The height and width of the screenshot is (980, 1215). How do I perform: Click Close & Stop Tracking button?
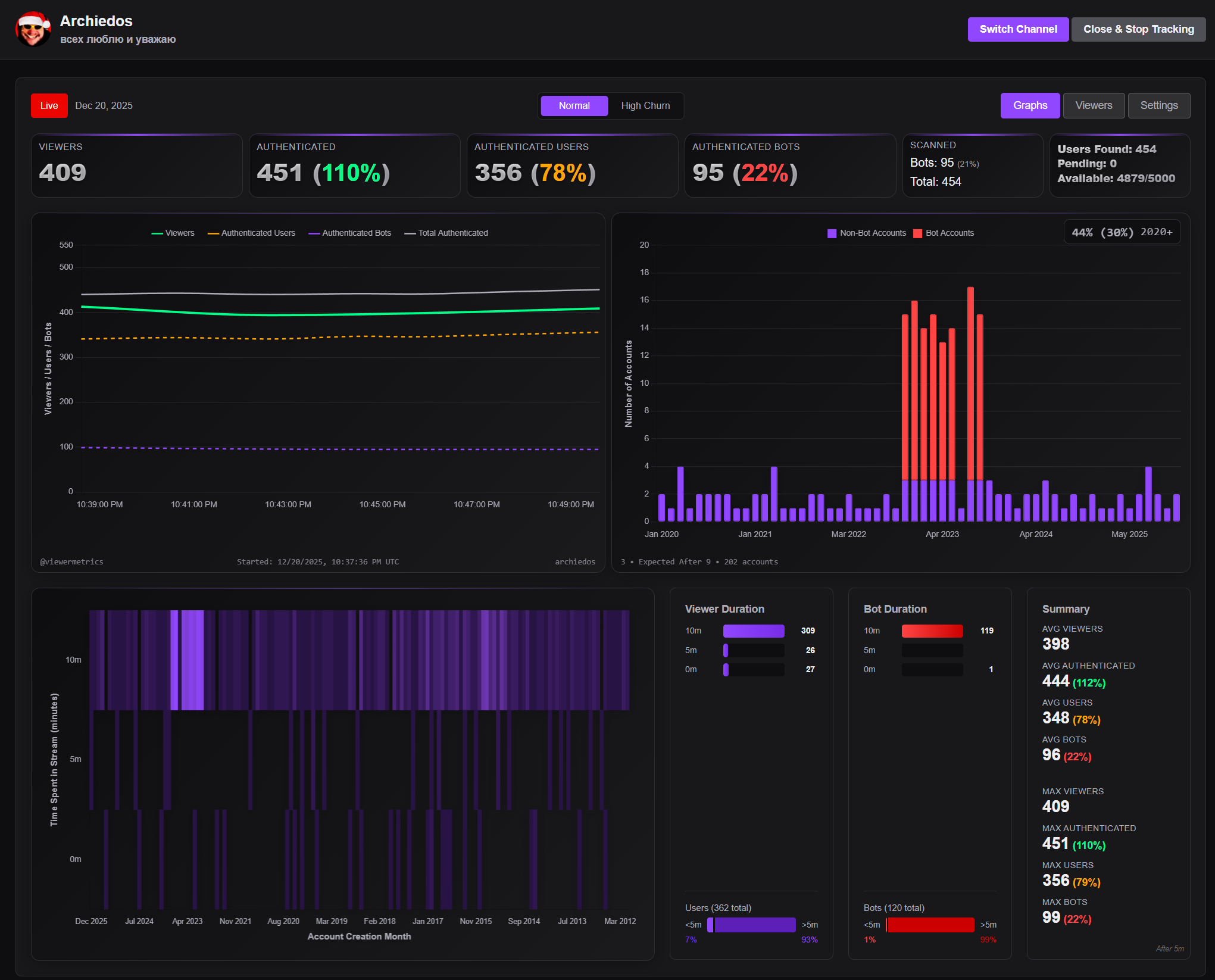[1138, 29]
